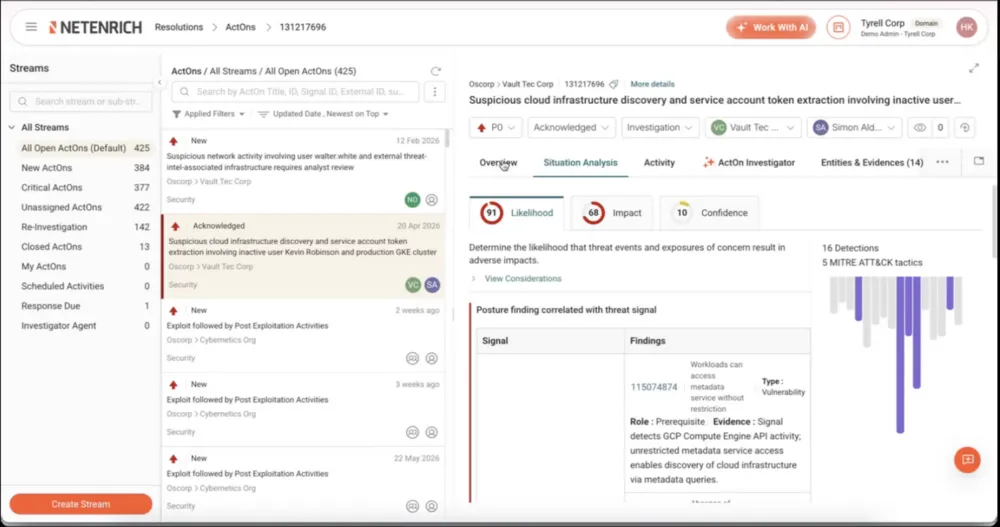Click team icon on 2 weeks ago ActOn
Viewport: 1000px width, 527px height.
413,359
